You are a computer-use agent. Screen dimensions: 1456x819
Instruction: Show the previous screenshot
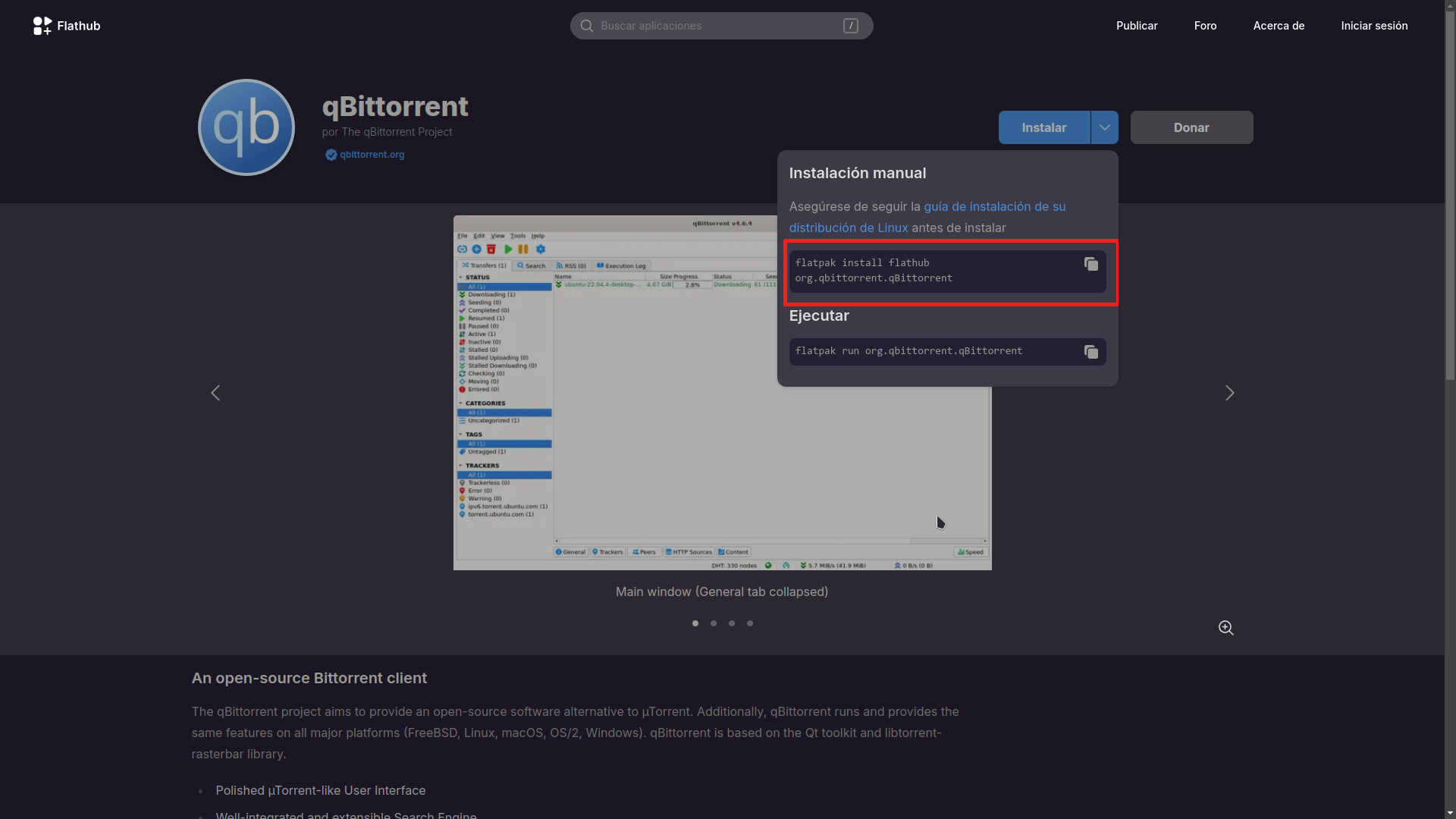[x=215, y=393]
